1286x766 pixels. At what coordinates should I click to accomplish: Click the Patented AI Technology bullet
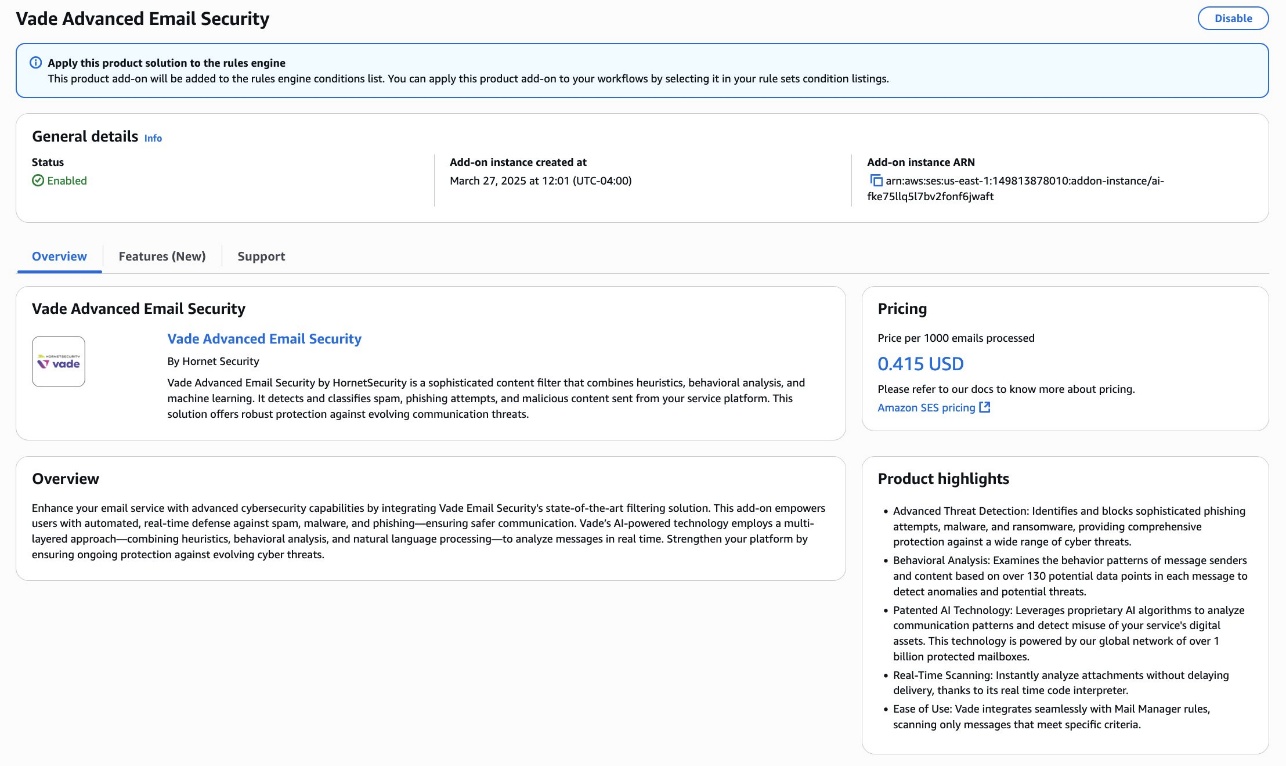(x=1068, y=632)
